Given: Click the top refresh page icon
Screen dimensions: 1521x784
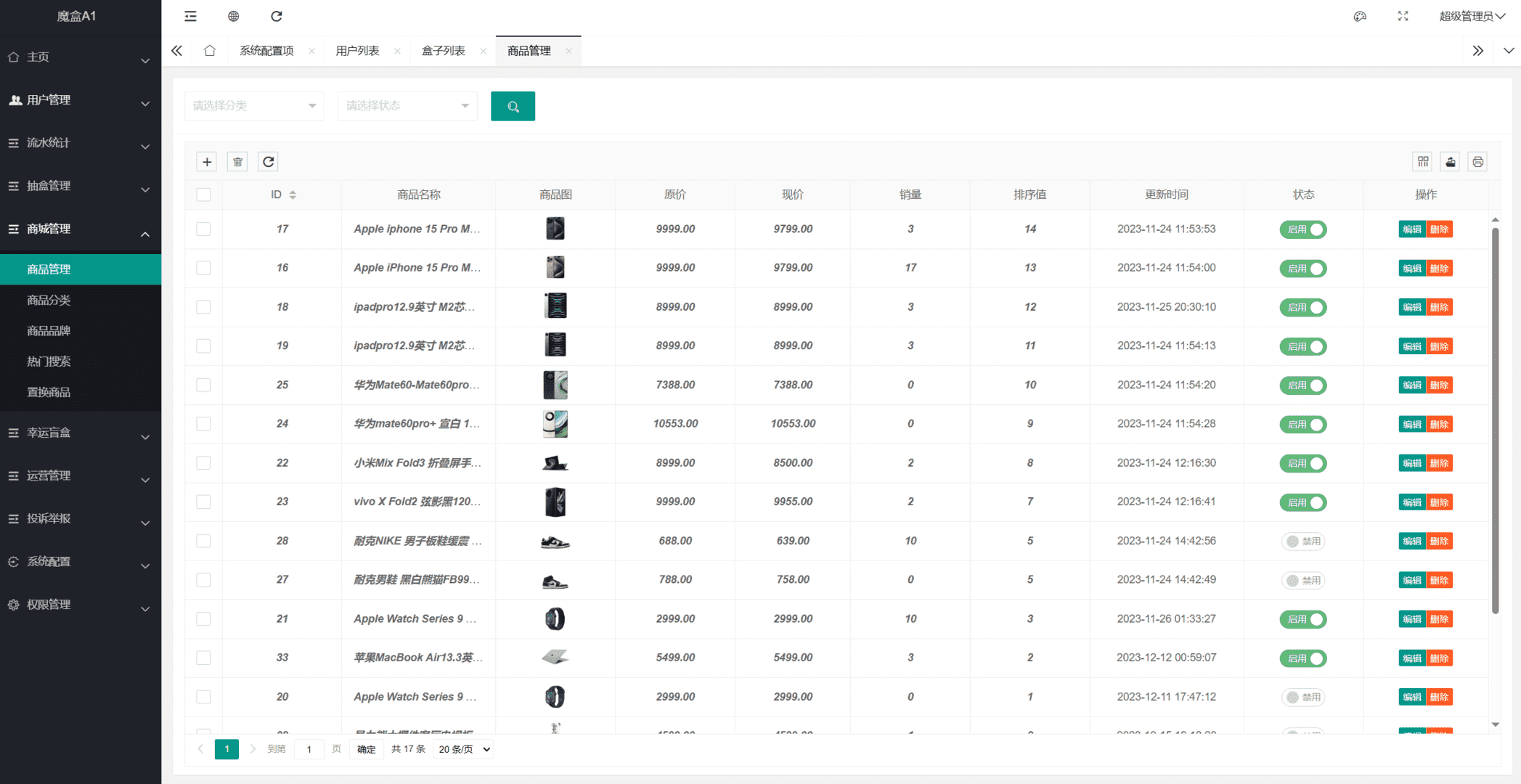Looking at the screenshot, I should click(x=277, y=16).
